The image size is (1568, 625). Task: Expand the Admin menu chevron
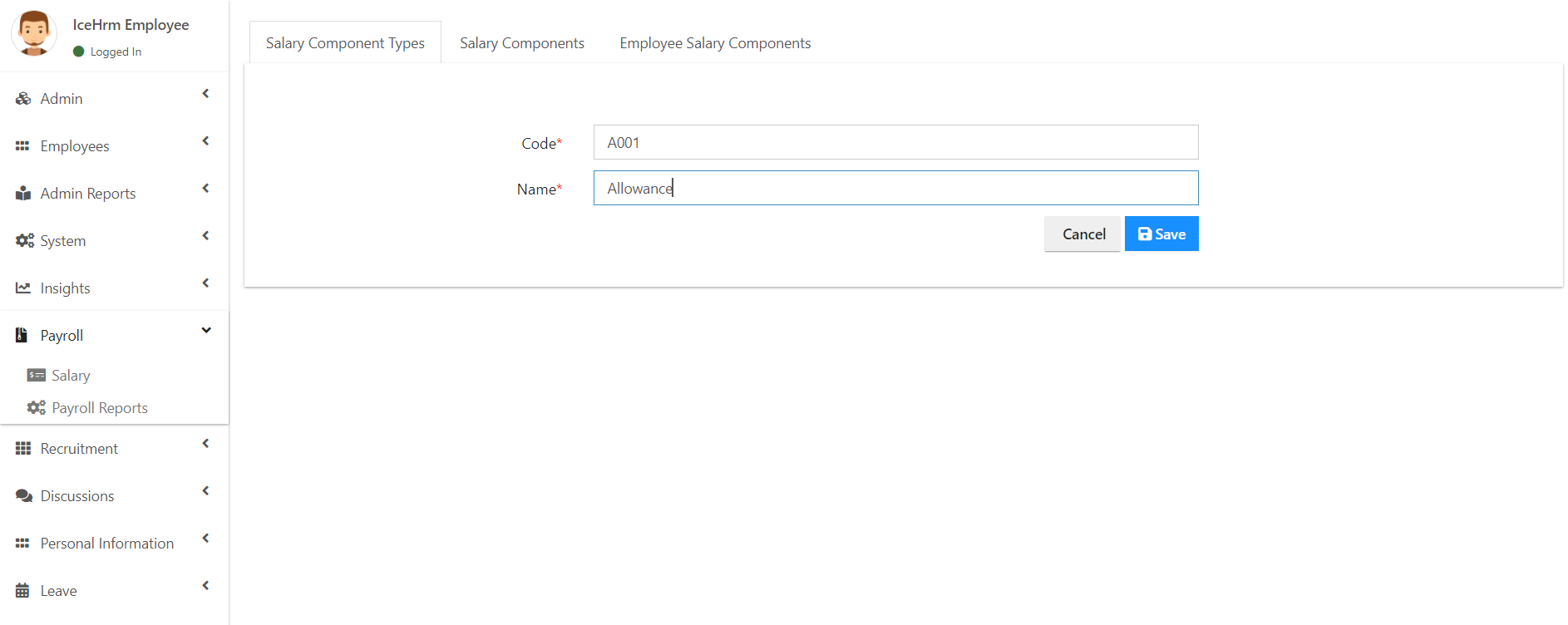[205, 94]
